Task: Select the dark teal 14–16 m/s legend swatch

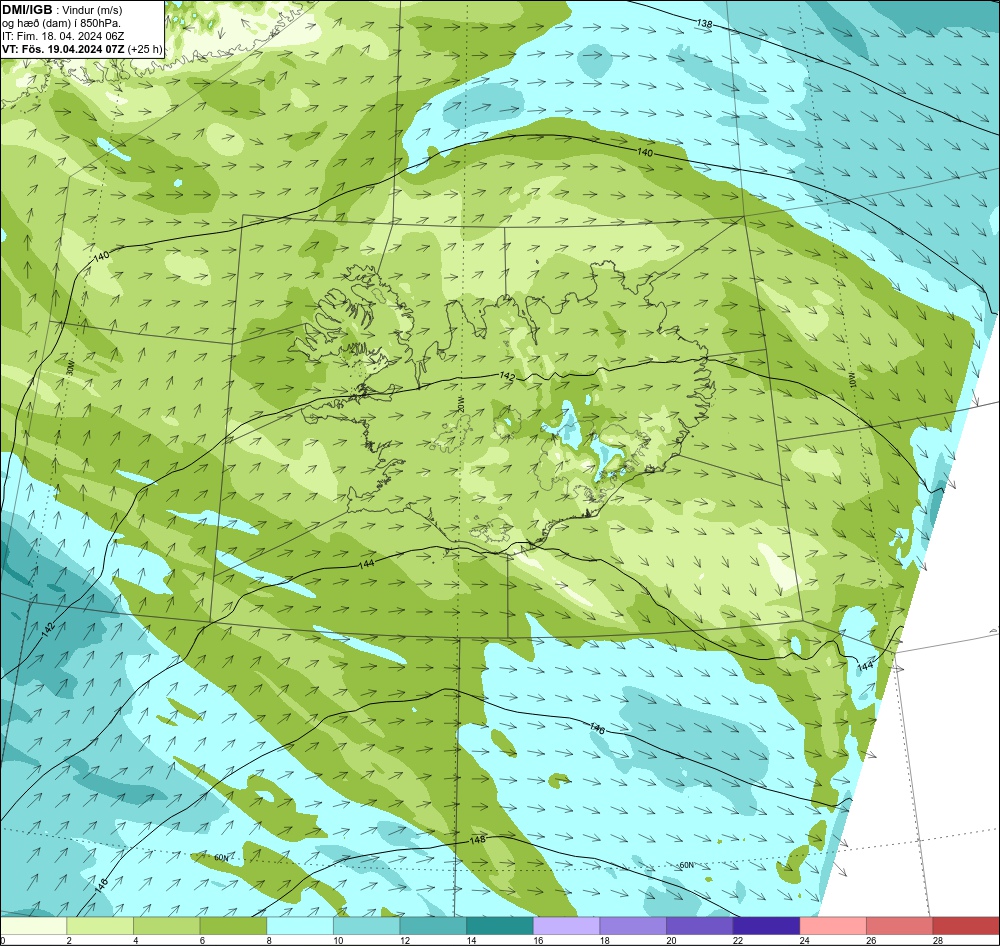Action: click(499, 926)
